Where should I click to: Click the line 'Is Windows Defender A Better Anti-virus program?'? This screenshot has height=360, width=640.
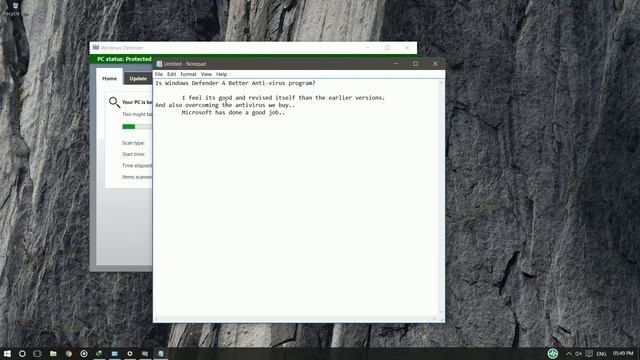tap(235, 83)
